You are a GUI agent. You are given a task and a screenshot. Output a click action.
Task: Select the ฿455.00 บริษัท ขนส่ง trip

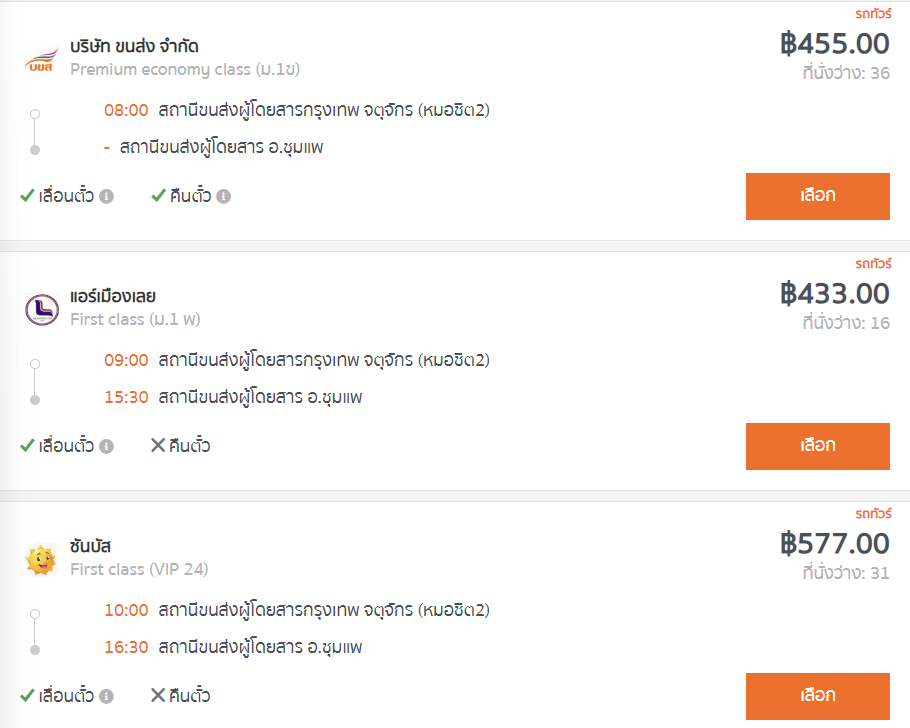pyautogui.click(x=818, y=196)
